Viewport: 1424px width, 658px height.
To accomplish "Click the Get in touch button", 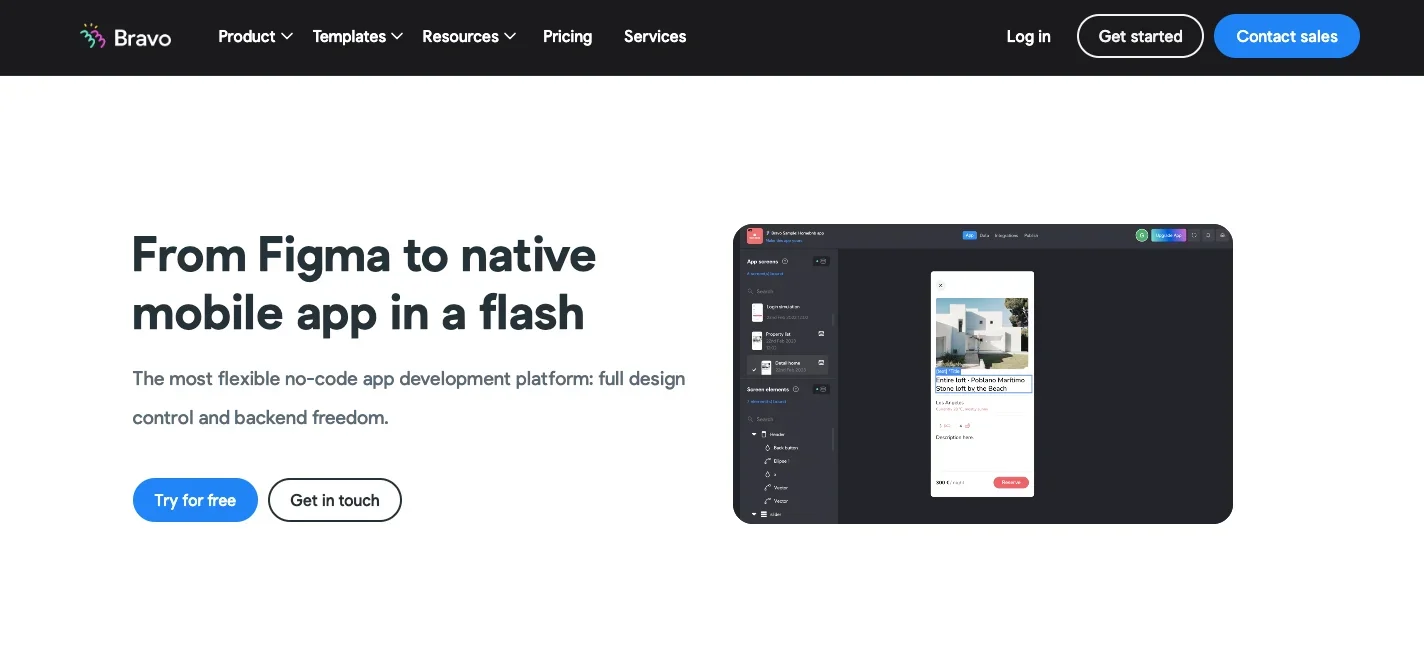I will (x=335, y=500).
